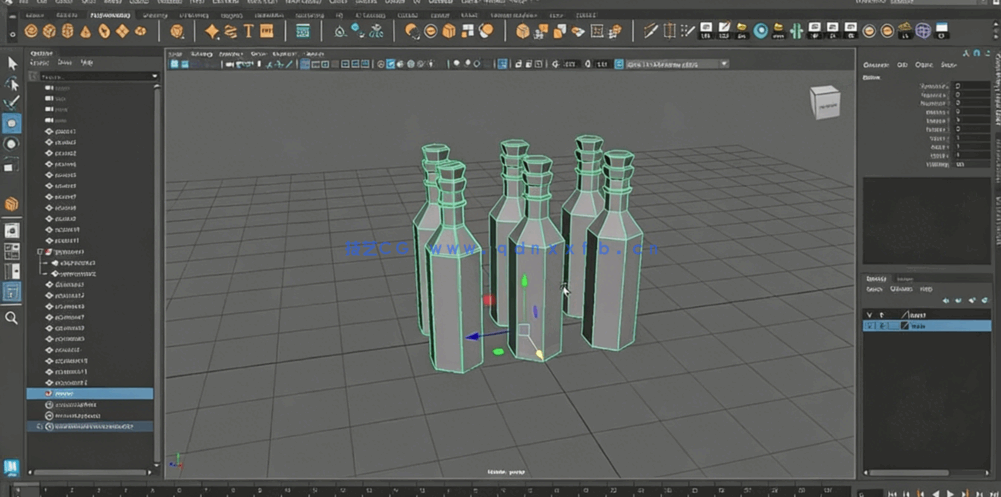Toggle the V visibility box for selected layer
The height and width of the screenshot is (497, 1001).
pyautogui.click(x=869, y=326)
